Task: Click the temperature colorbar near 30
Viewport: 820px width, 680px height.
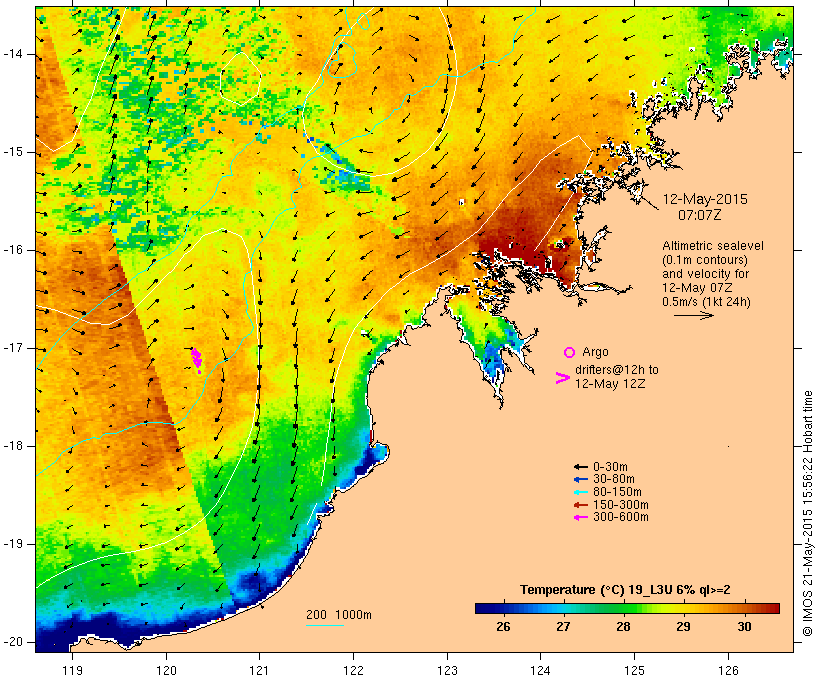Action: point(744,608)
